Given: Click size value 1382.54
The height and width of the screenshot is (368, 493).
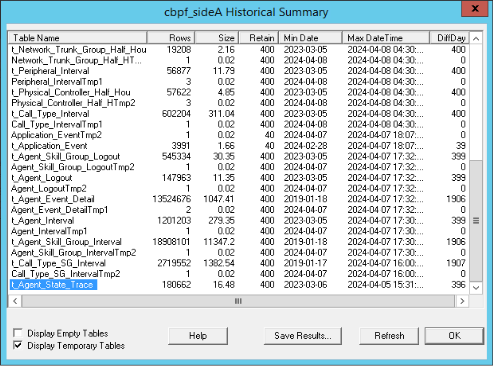Looking at the screenshot, I should tap(219, 263).
